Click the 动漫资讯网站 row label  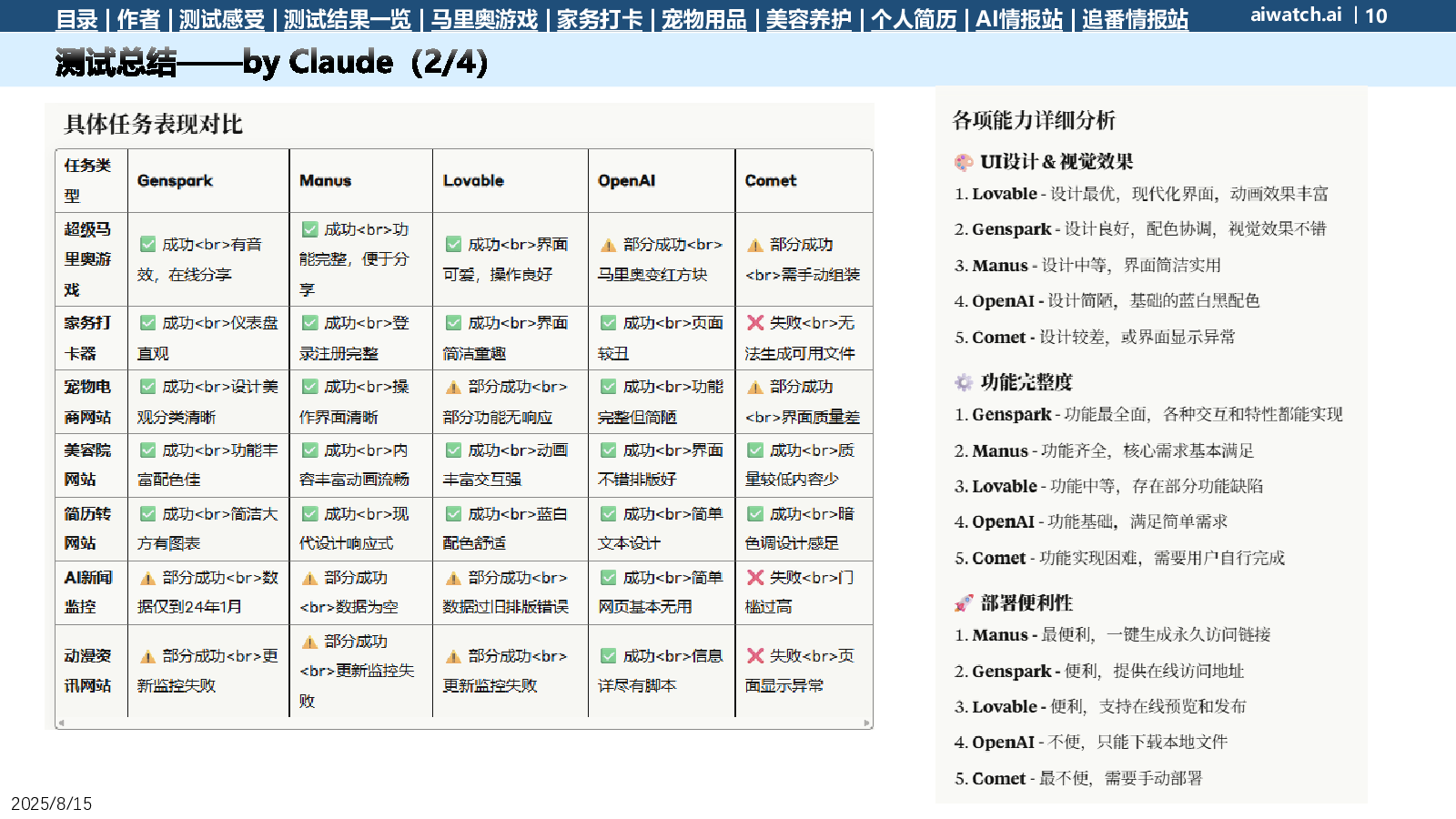(87, 670)
